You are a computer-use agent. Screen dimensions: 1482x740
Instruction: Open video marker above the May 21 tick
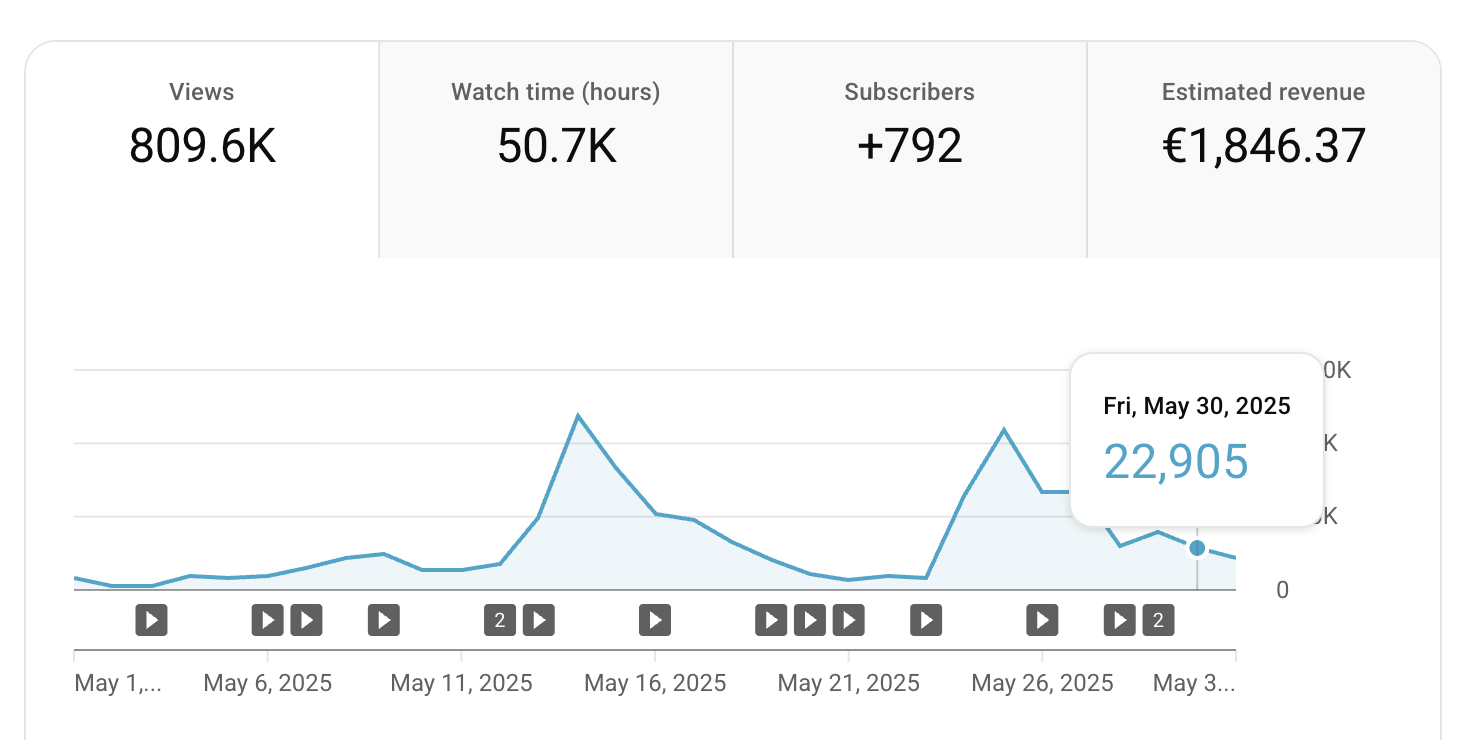click(848, 621)
